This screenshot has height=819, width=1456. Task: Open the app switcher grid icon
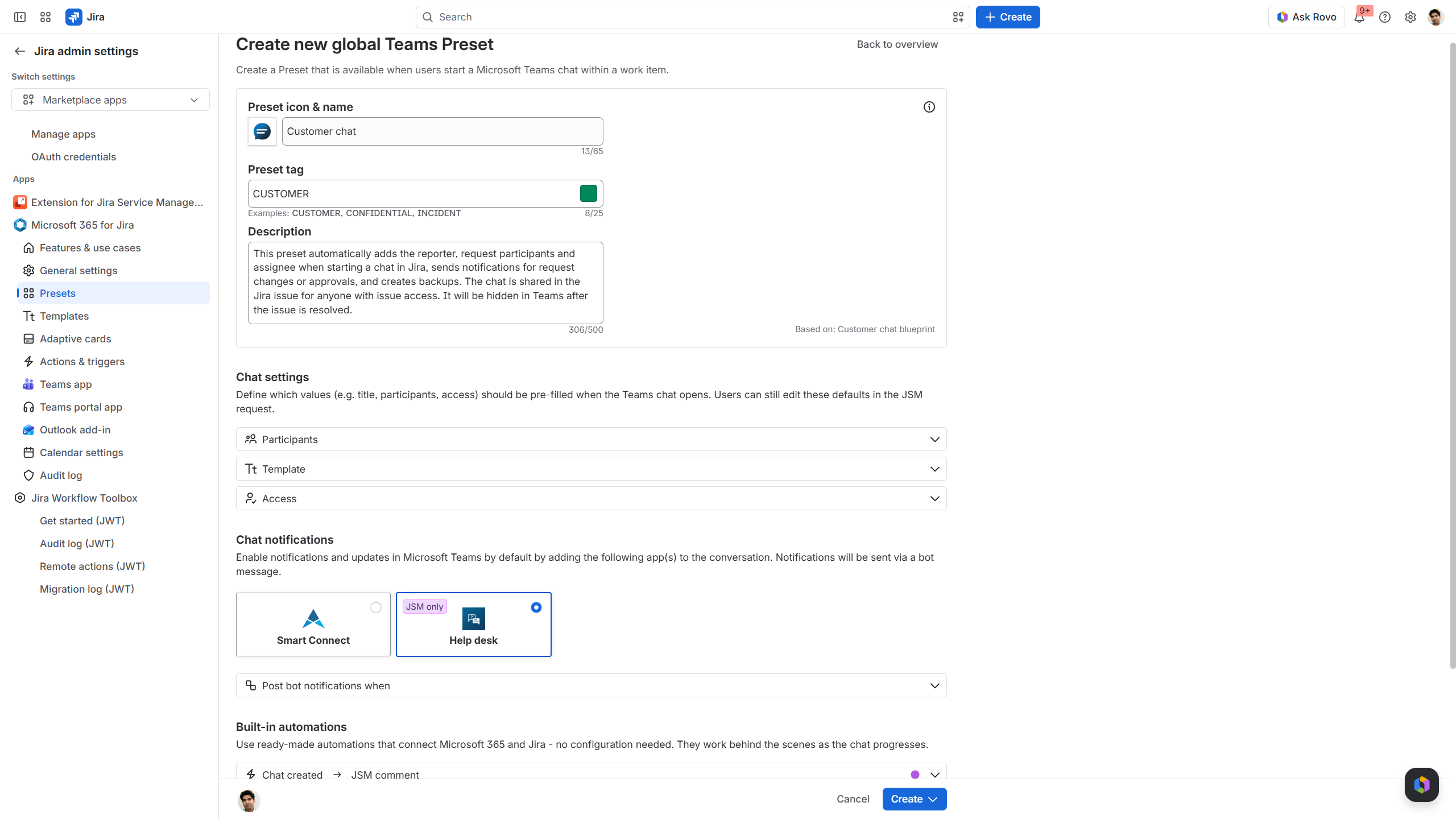[45, 17]
